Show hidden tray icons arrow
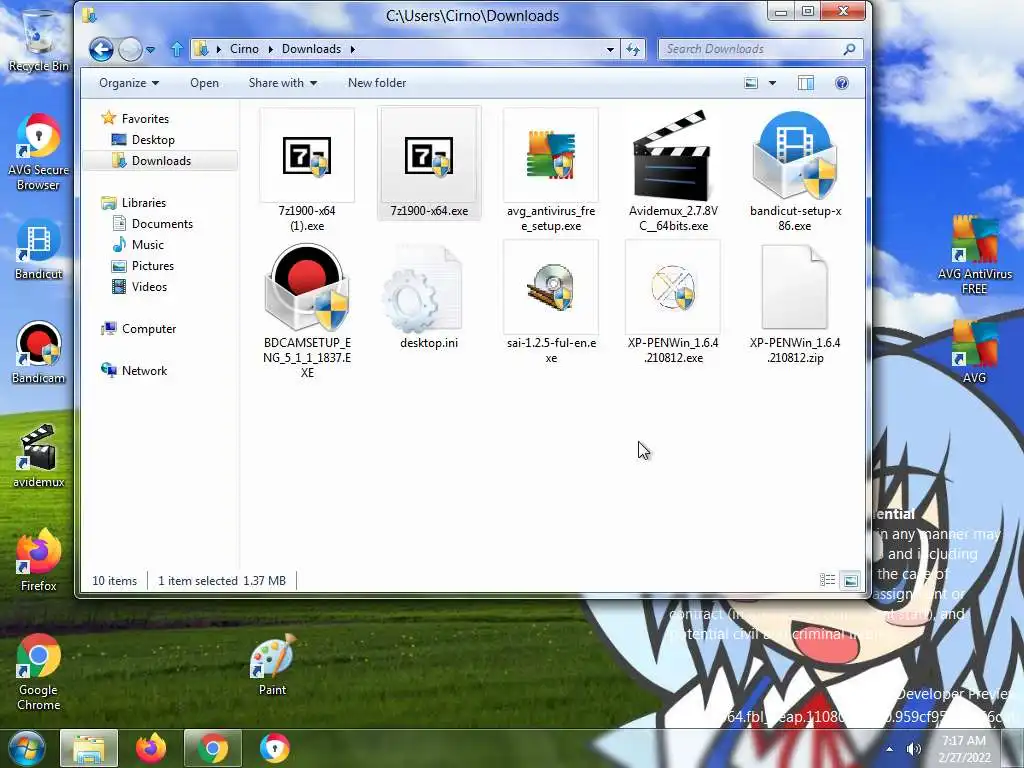The image size is (1024, 768). click(889, 749)
